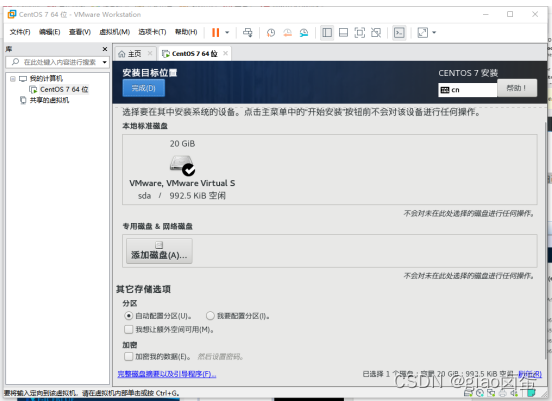
Task: Close the library panel with the X
Action: (105, 49)
